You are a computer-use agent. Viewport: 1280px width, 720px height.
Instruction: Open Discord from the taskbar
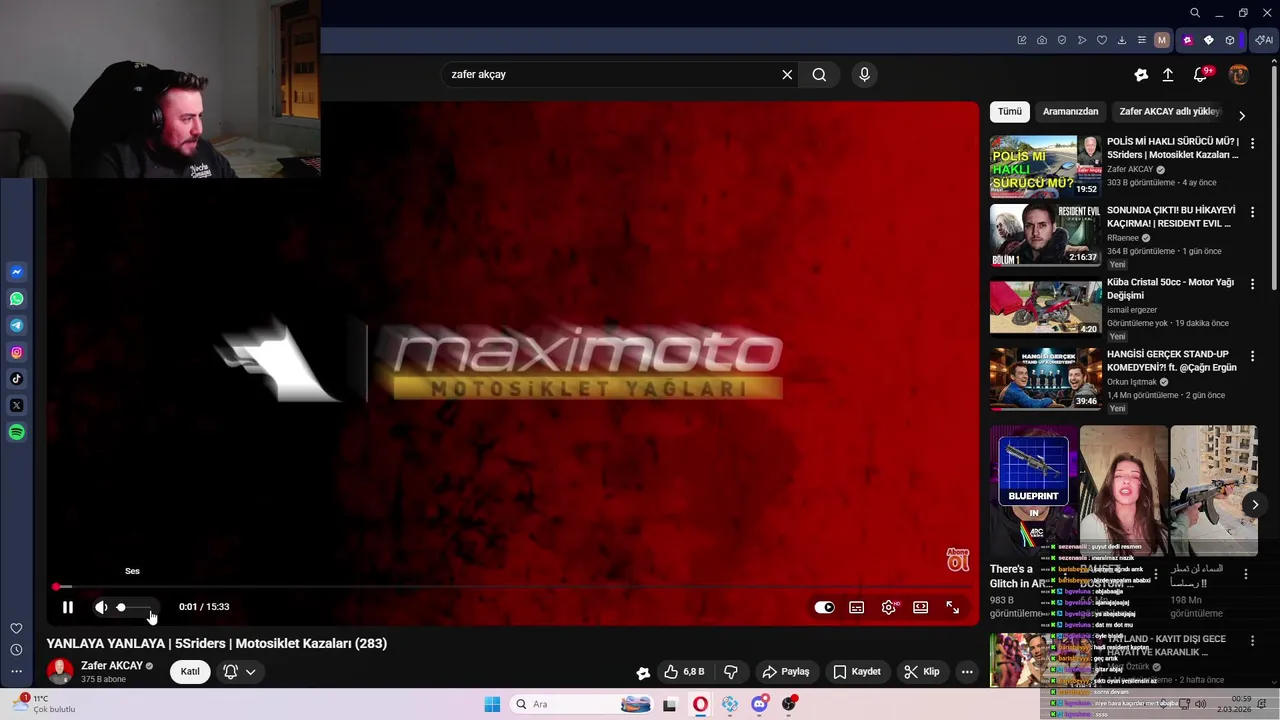pos(760,704)
